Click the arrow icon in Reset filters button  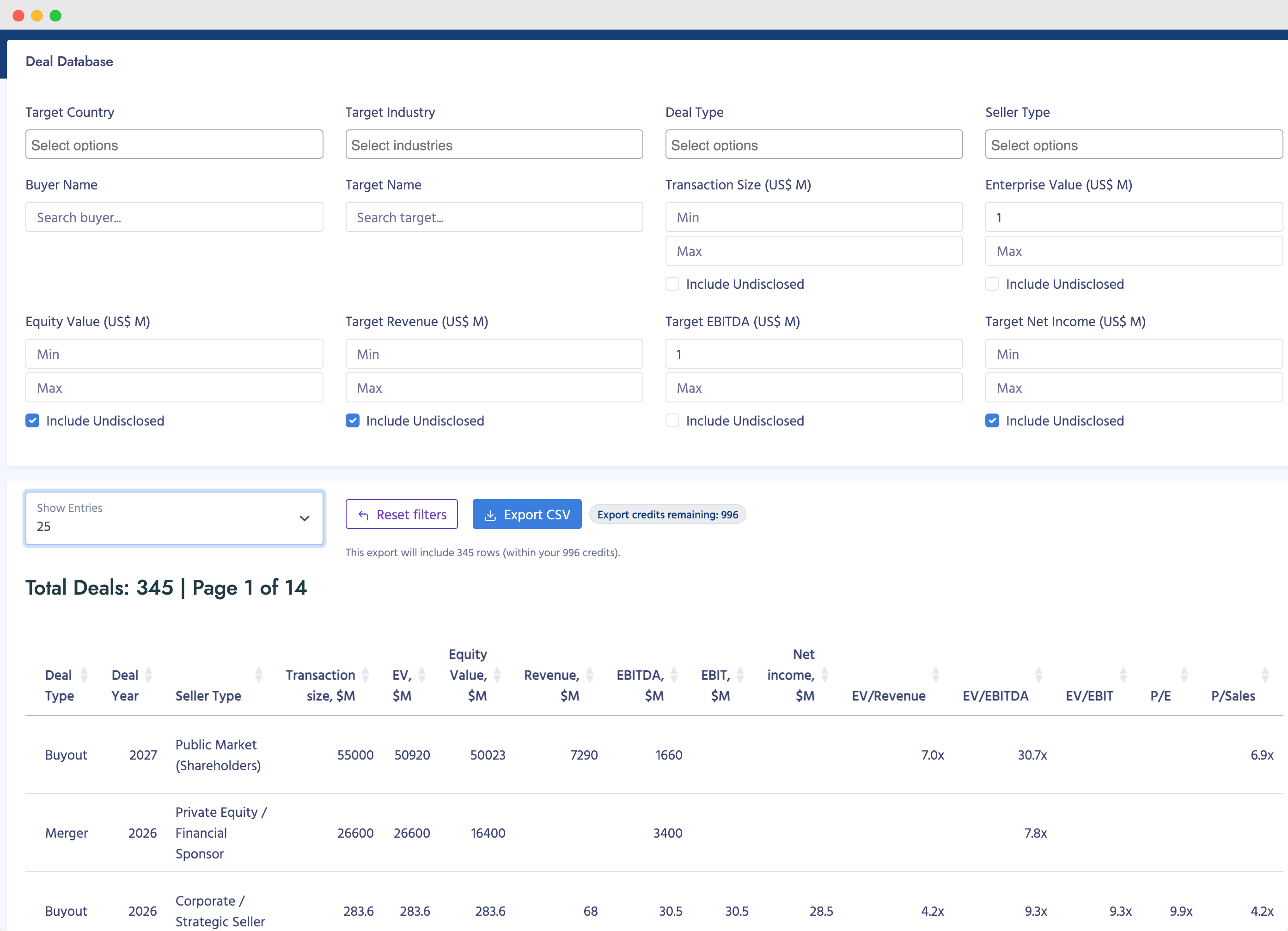pos(363,514)
